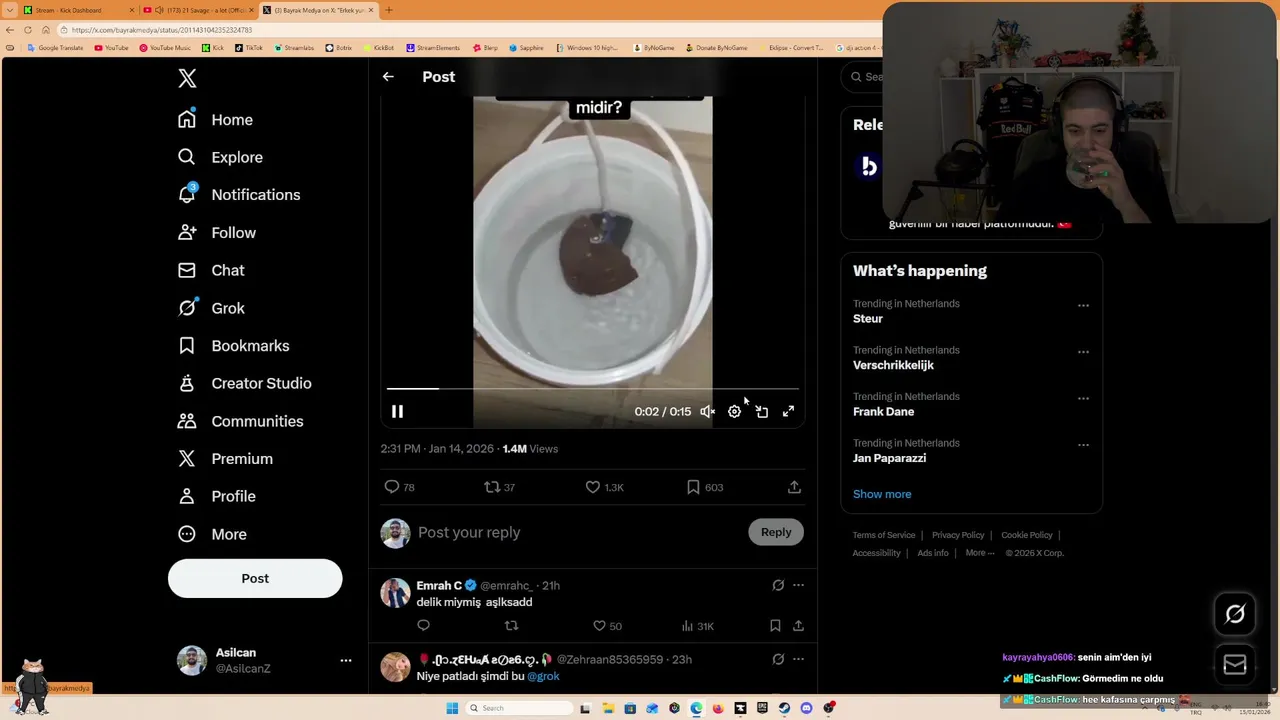The width and height of the screenshot is (1280, 720).
Task: Open options for Frank Dane trend
Action: [x=1083, y=398]
